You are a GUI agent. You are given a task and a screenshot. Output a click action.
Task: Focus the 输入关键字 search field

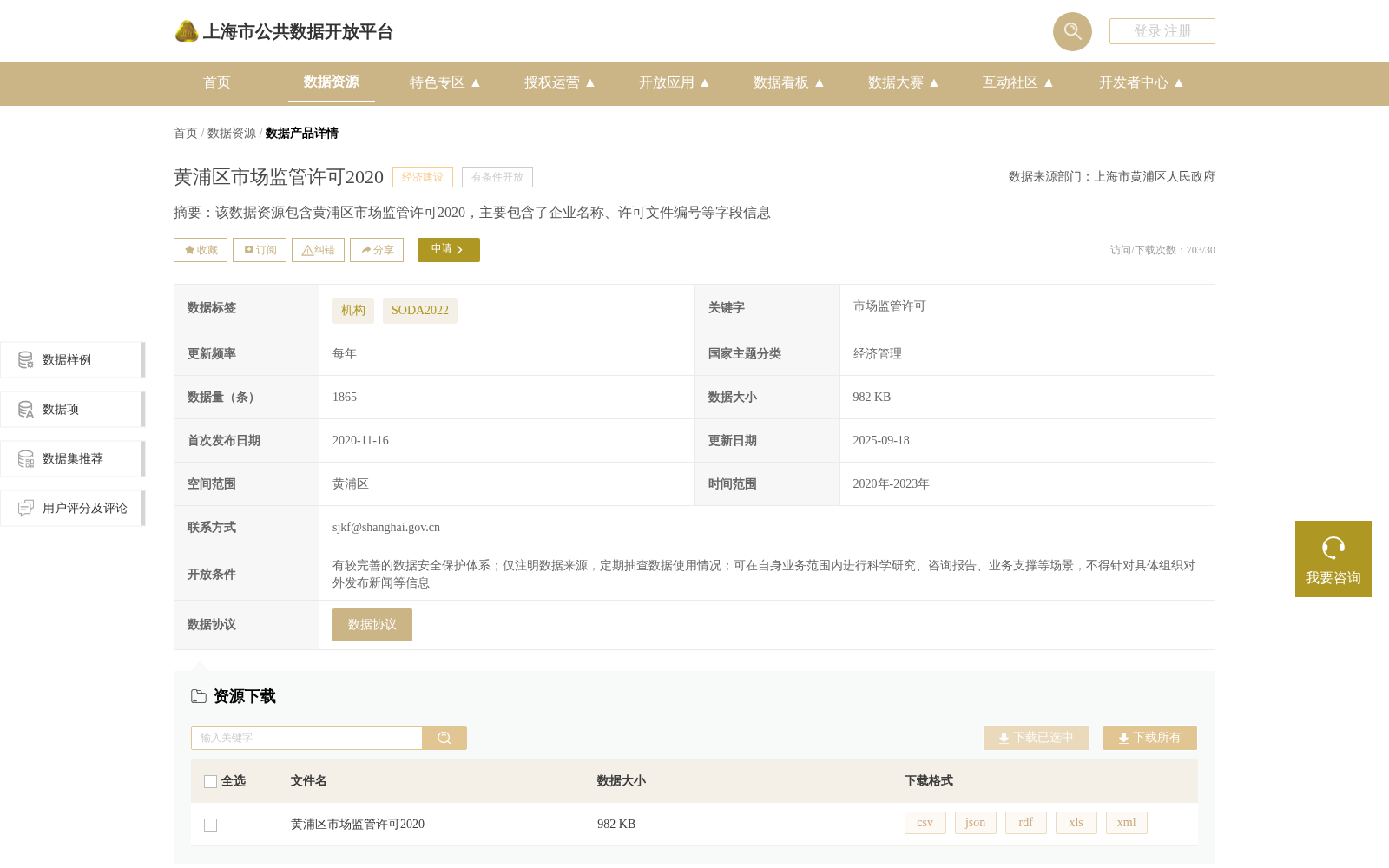point(306,738)
